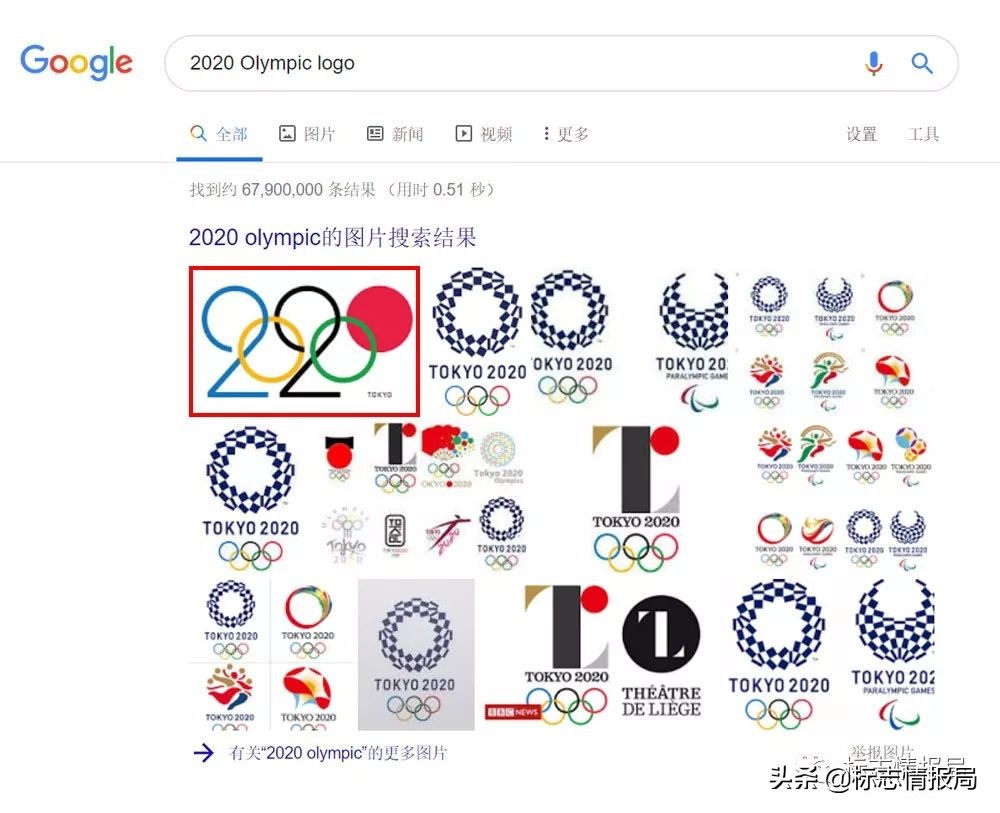The image size is (1000, 813).
Task: Click the blue arrow before 更多图片 link
Action: point(203,755)
